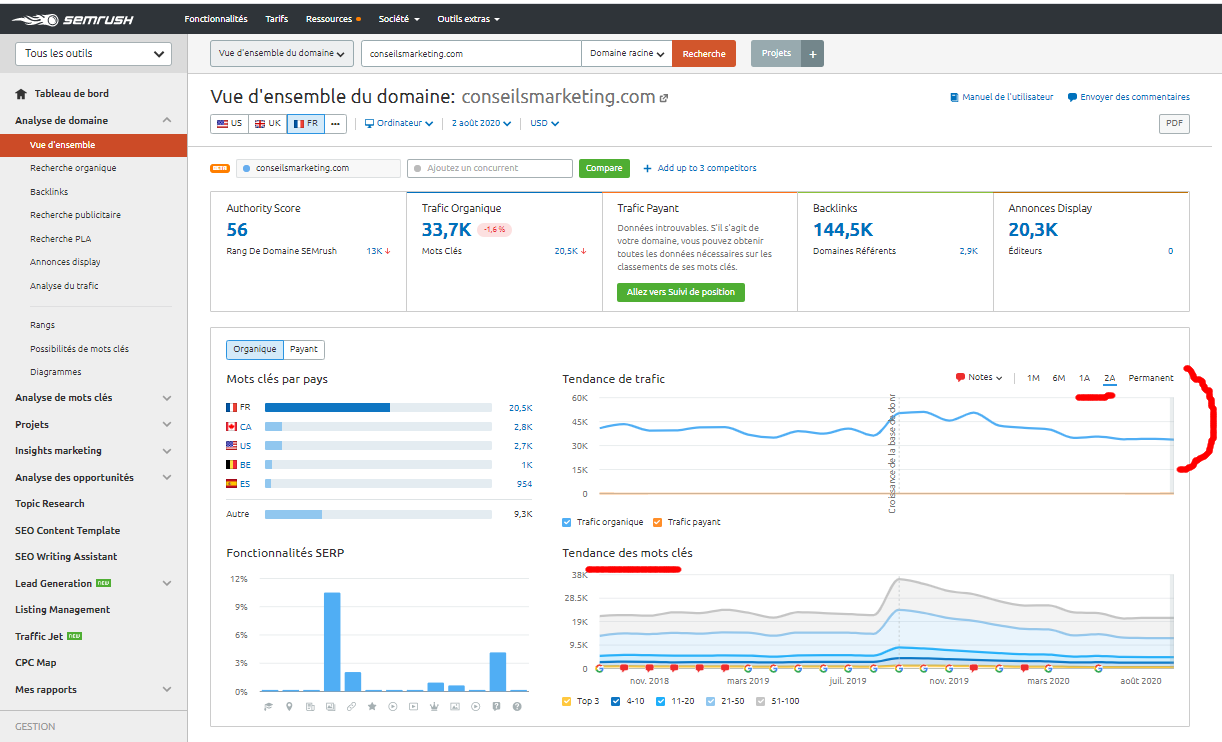Uncheck the 4-10 positions checkbox
The image size is (1222, 742).
tap(615, 701)
